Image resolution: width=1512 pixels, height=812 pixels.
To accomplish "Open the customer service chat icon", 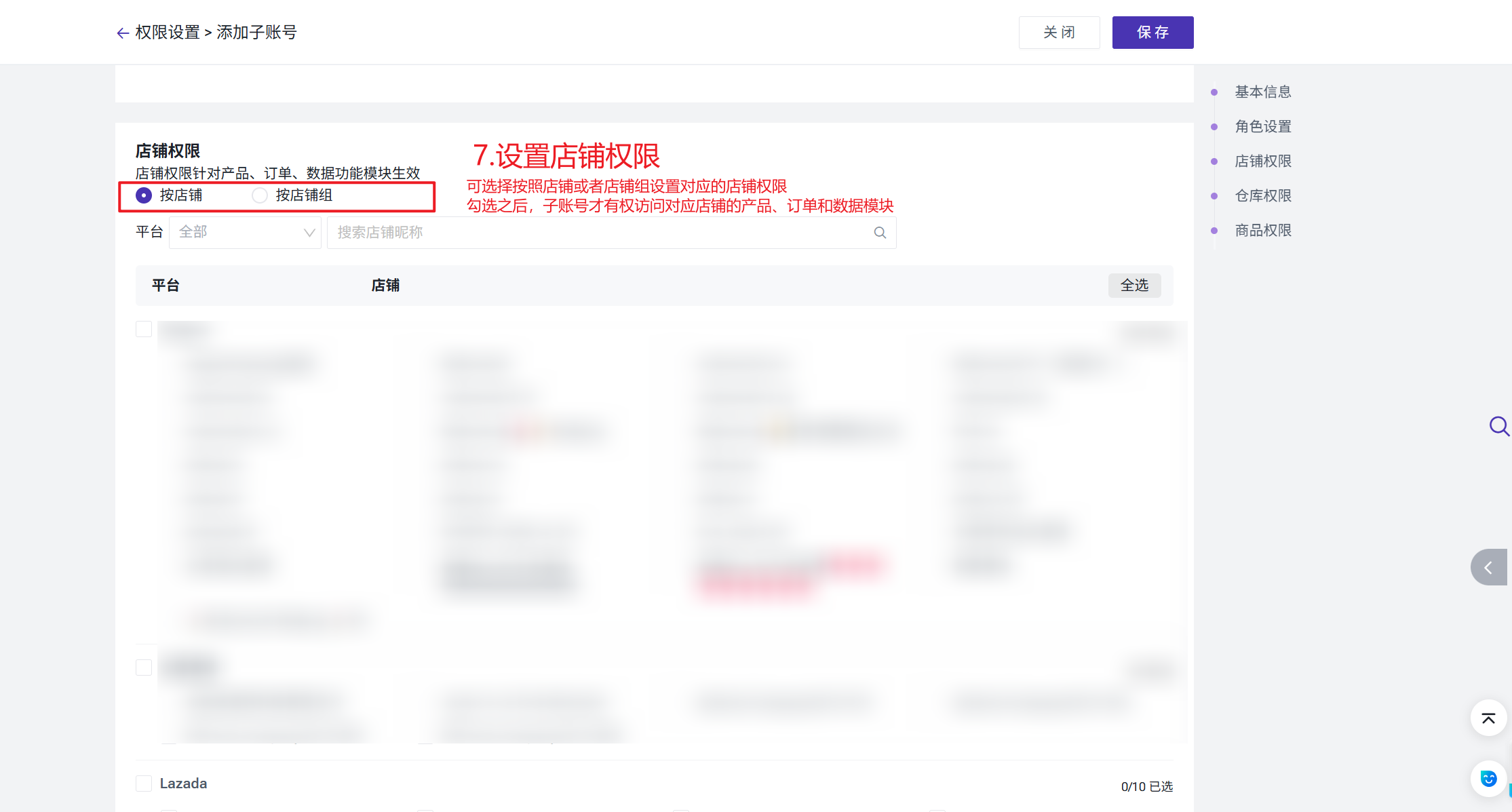I will [1488, 779].
